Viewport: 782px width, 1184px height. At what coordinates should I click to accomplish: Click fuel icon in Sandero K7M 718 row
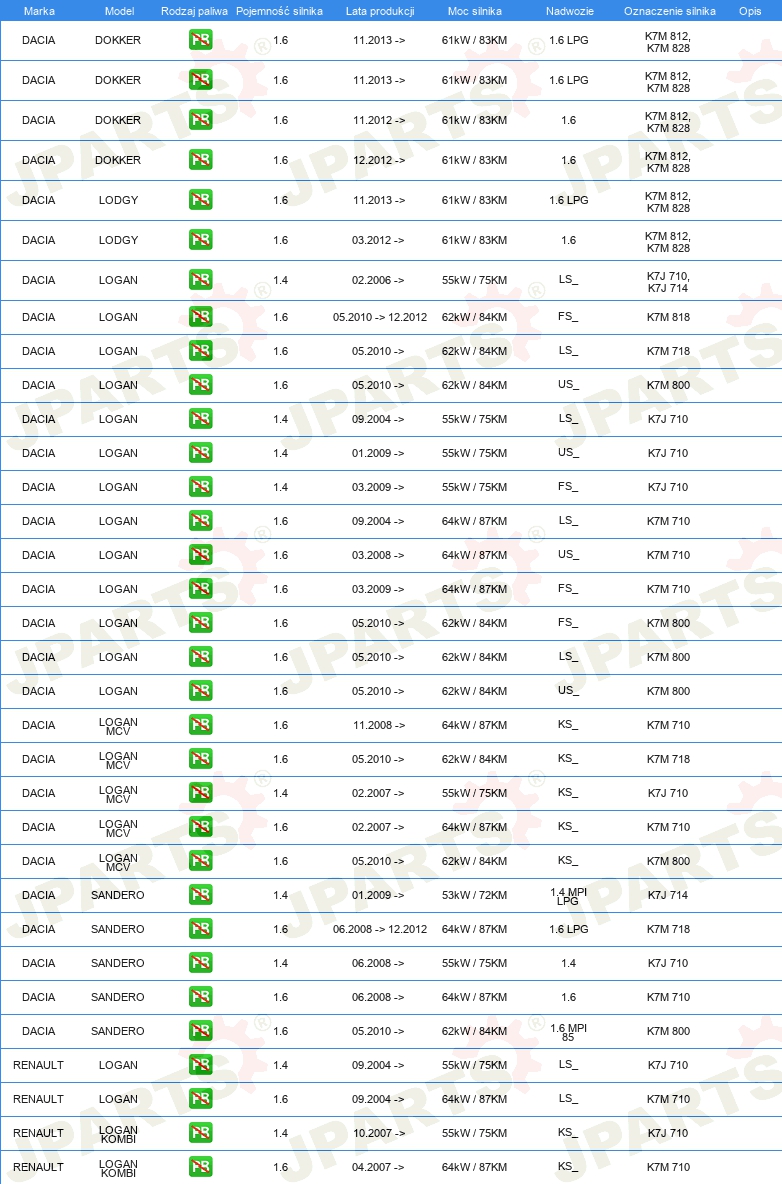tap(201, 928)
